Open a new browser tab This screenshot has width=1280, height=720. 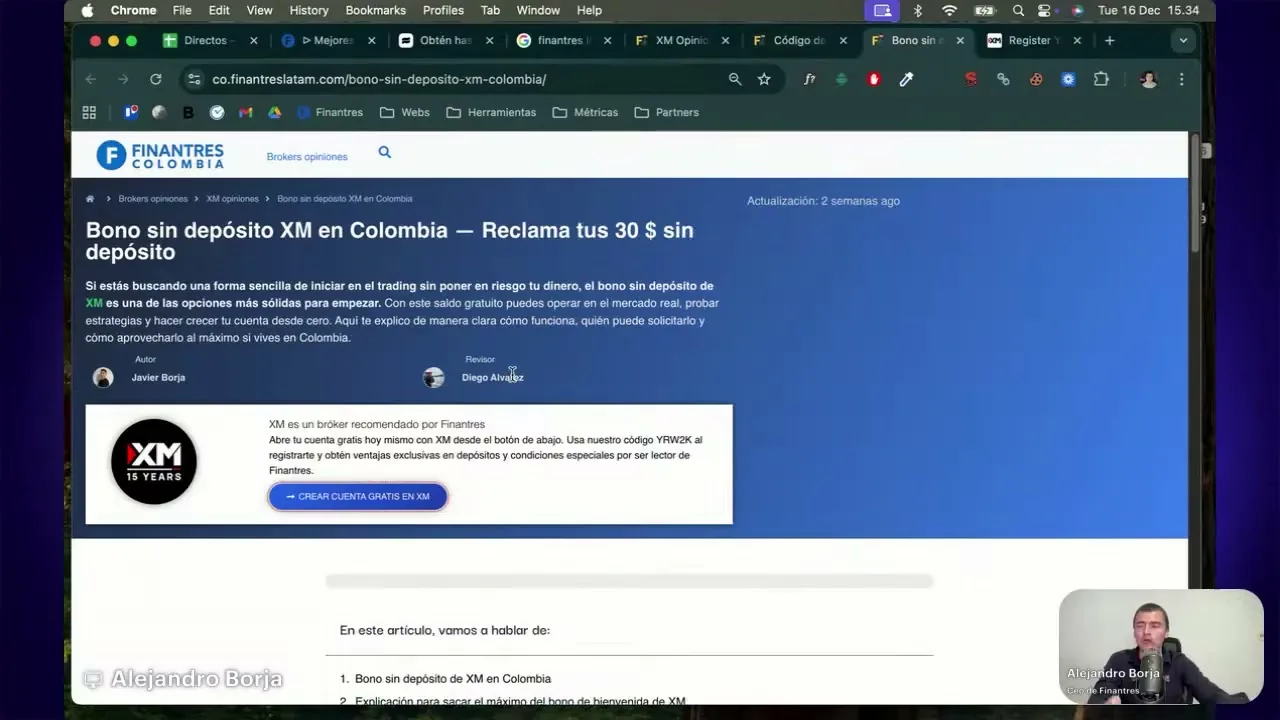[1109, 40]
